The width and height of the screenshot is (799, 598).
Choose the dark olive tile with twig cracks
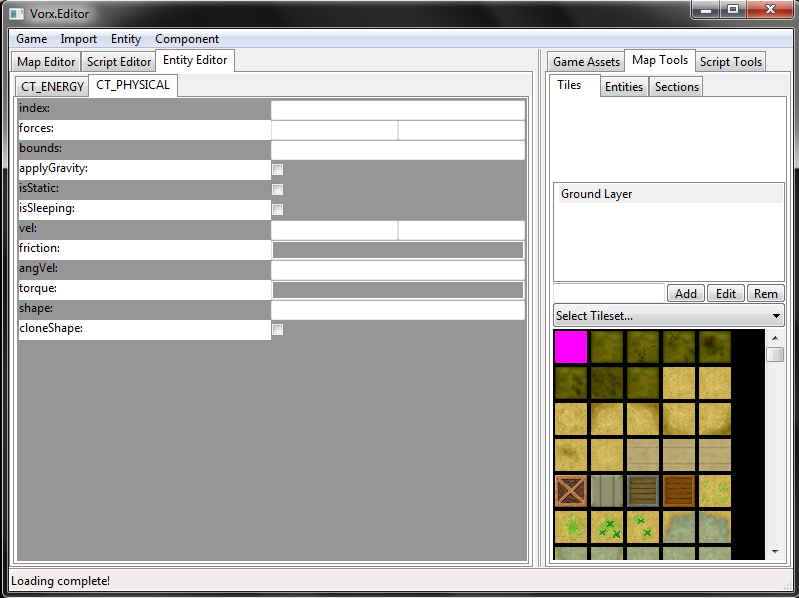click(643, 347)
